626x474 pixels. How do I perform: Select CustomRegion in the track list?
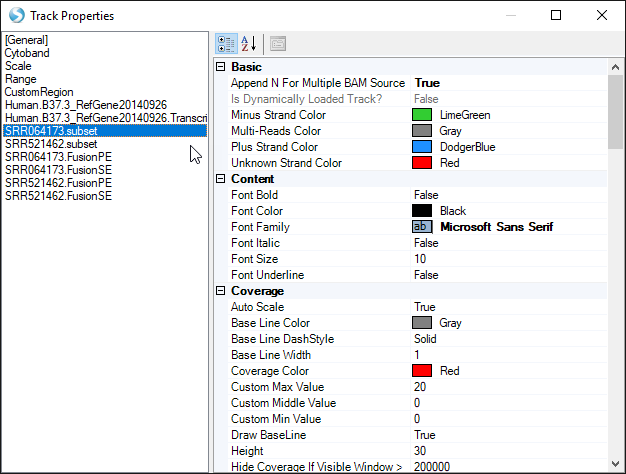105,92
